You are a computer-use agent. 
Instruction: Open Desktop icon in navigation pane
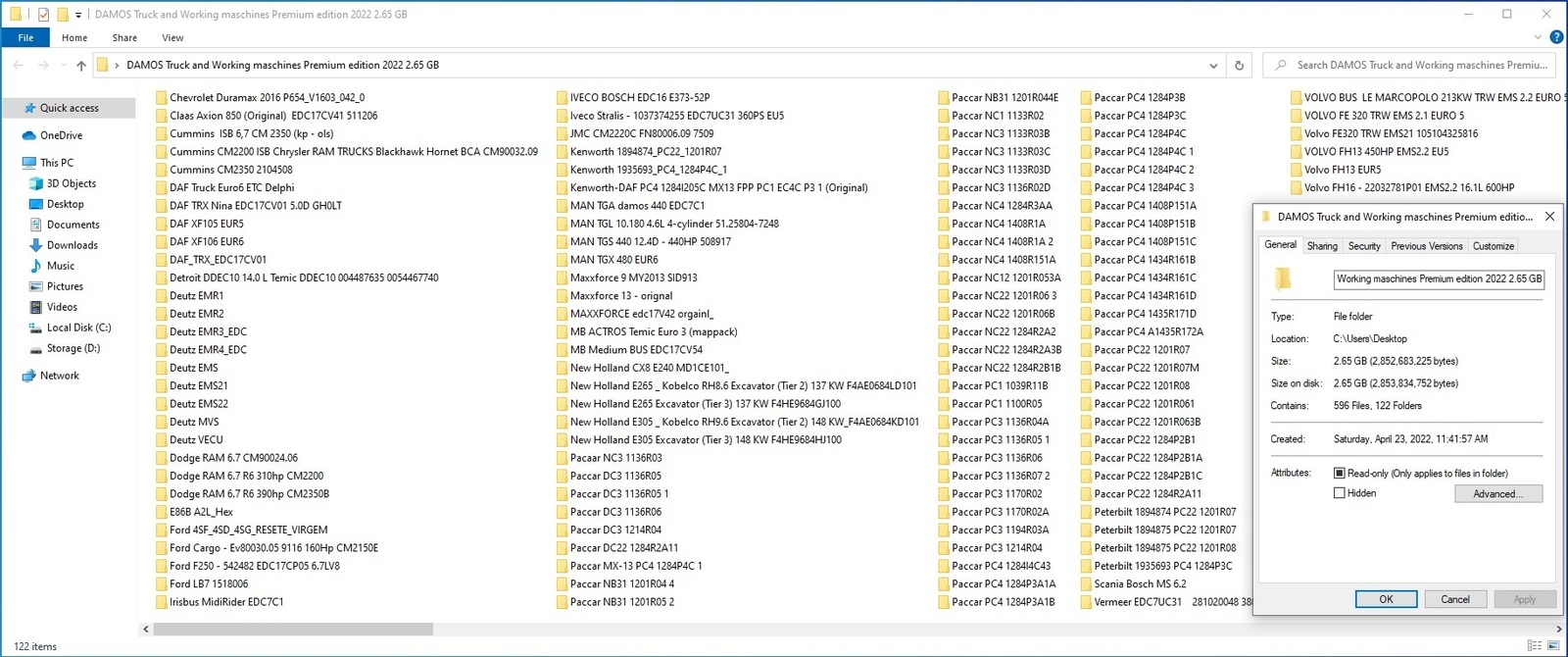[36, 204]
